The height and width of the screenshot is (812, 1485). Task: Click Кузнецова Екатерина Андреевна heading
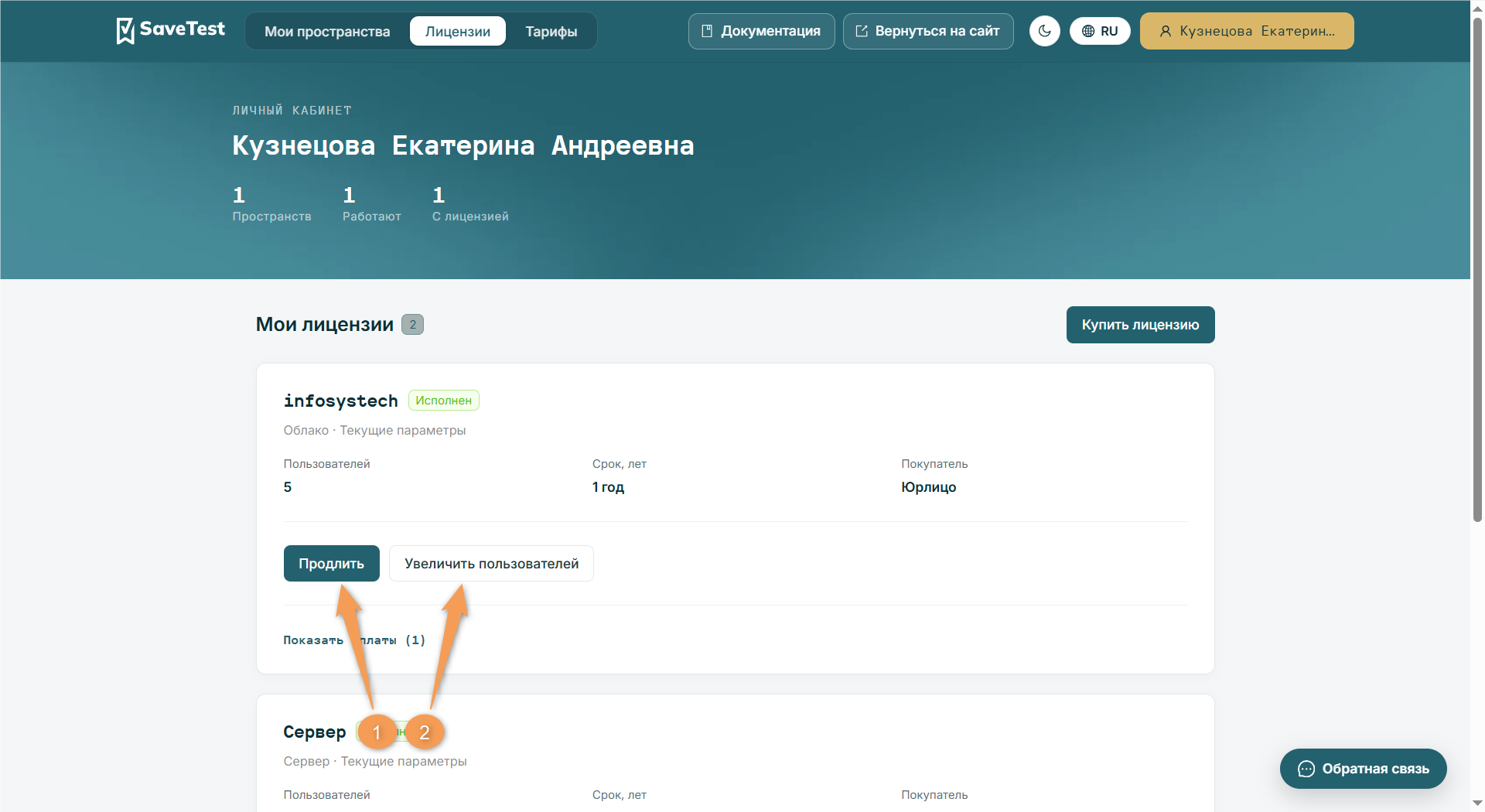[463, 145]
